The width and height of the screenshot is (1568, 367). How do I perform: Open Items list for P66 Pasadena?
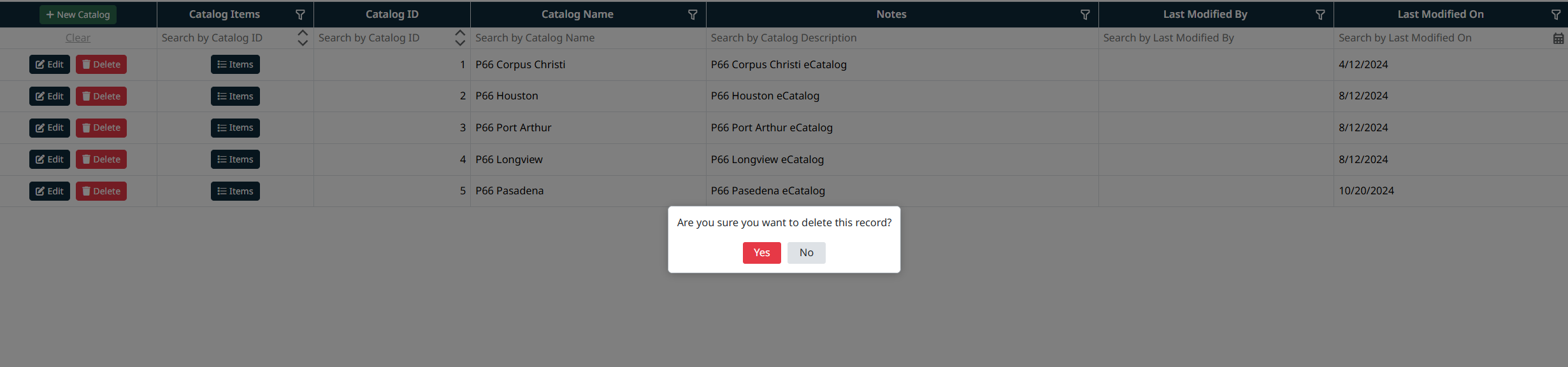235,191
